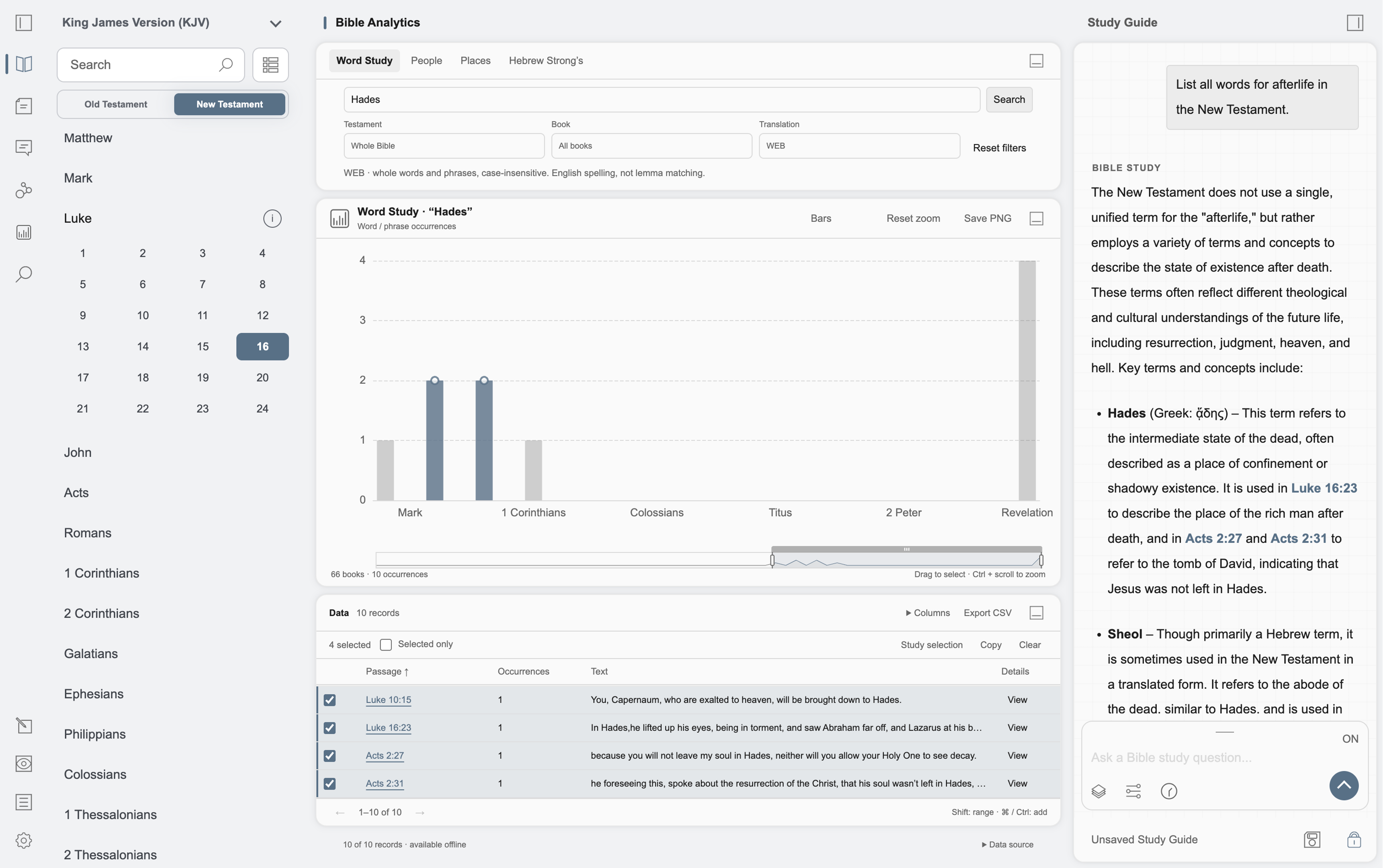Click the layers icon in chat box
This screenshot has height=868, width=1383.
coord(1099,791)
